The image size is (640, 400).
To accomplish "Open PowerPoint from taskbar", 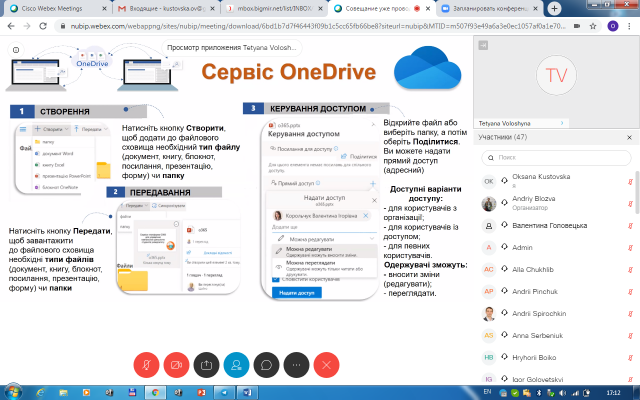I will point(201,393).
